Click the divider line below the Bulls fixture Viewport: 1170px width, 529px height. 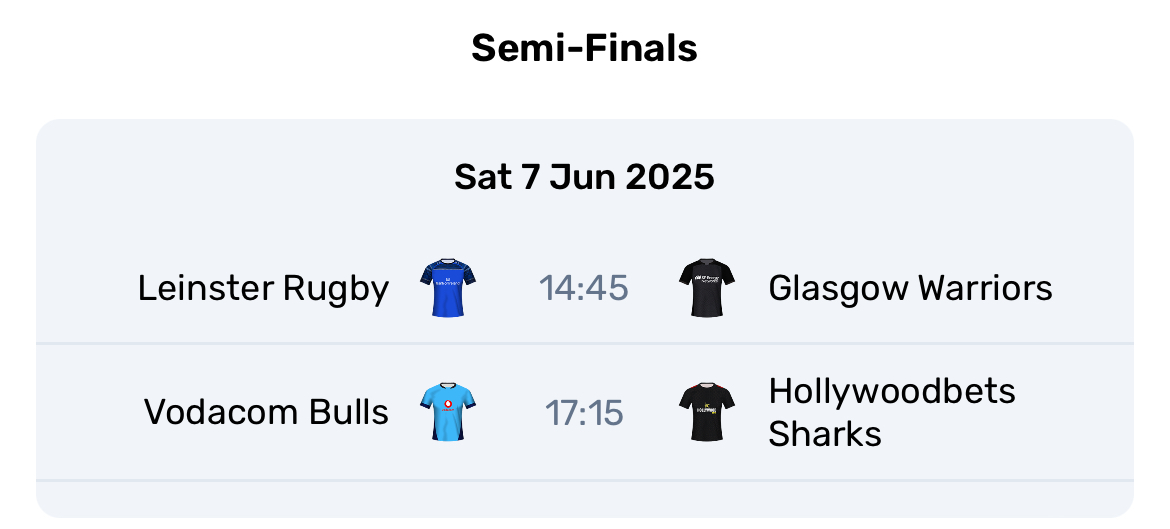584,481
